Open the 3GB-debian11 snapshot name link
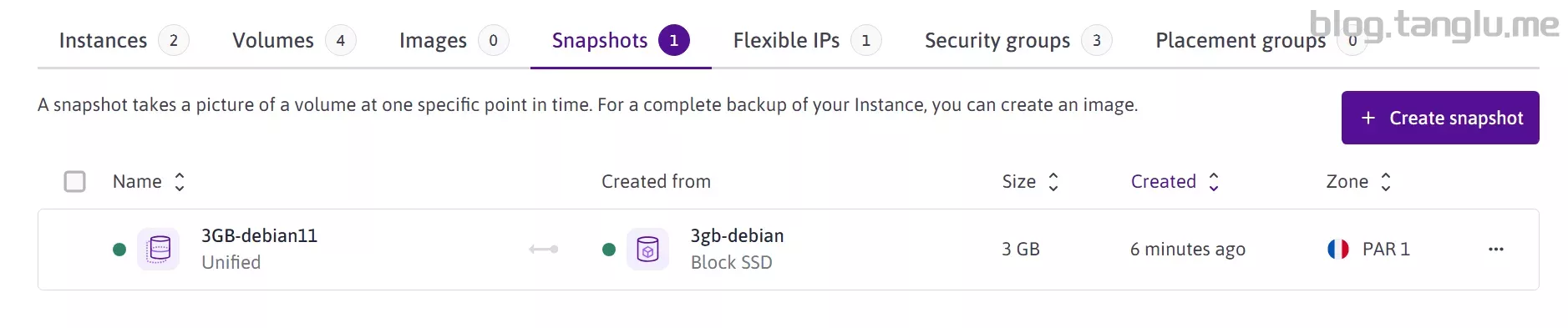Viewport: 1568px width, 328px height. [x=259, y=235]
